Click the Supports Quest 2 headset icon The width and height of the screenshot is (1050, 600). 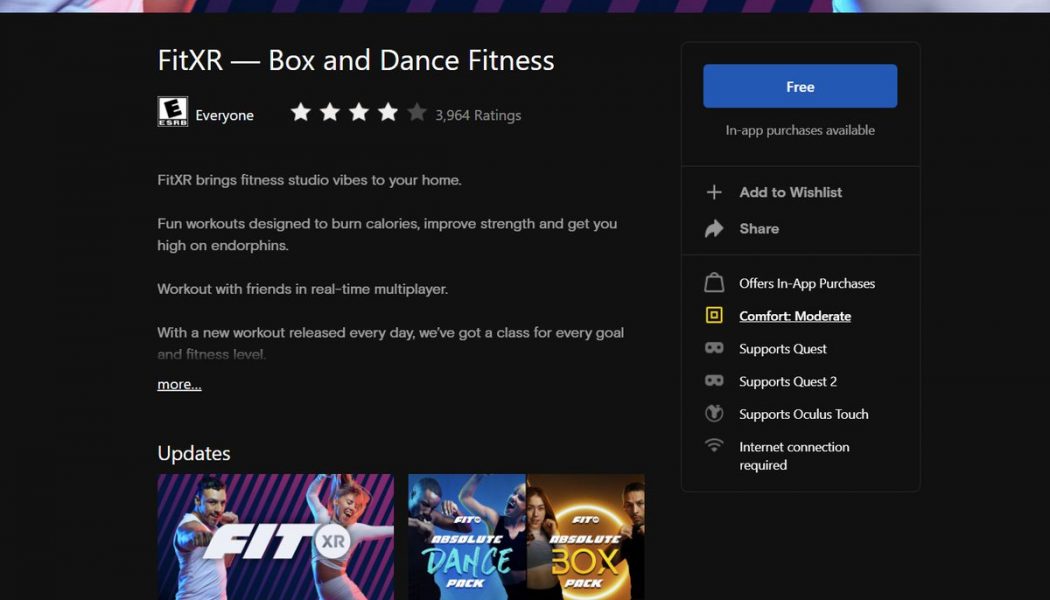(x=714, y=381)
